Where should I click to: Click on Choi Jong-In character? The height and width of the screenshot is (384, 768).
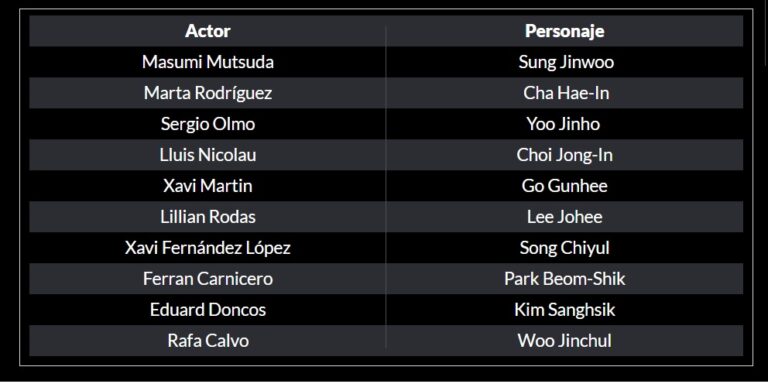coord(564,155)
